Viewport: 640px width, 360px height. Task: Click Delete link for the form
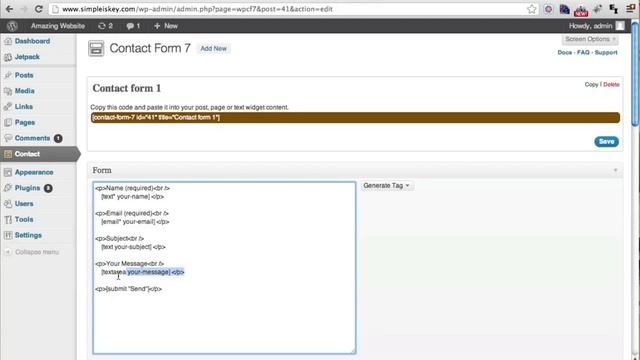(611, 84)
